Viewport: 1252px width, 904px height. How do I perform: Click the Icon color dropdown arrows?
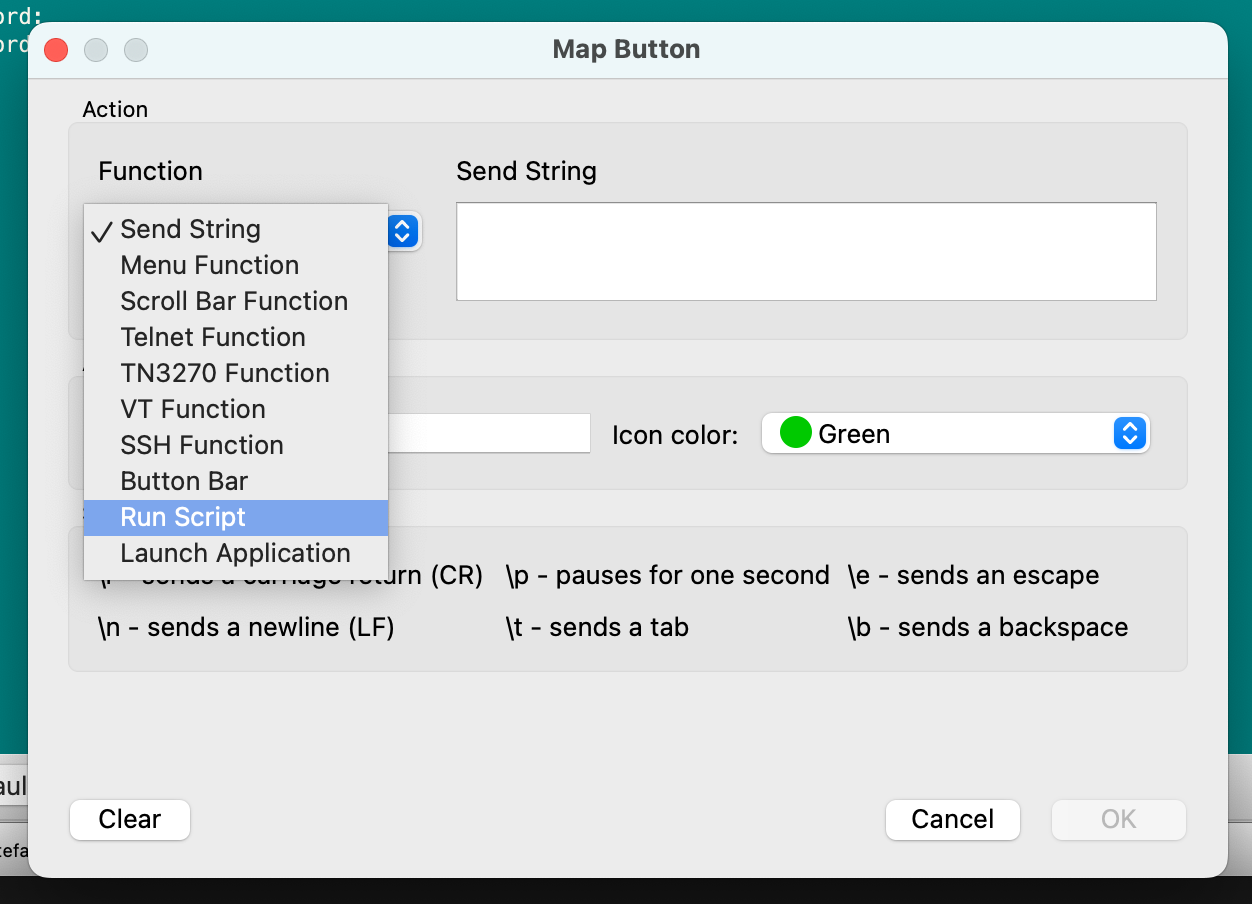coord(1129,434)
